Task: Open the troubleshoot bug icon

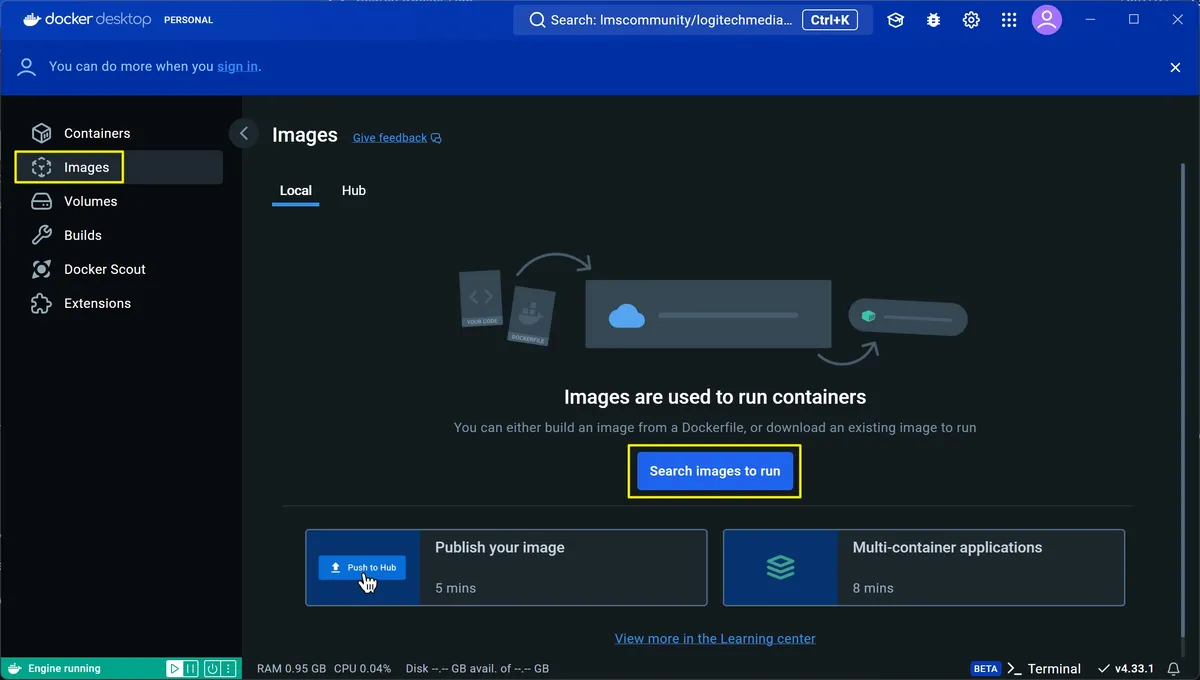Action: [x=933, y=20]
